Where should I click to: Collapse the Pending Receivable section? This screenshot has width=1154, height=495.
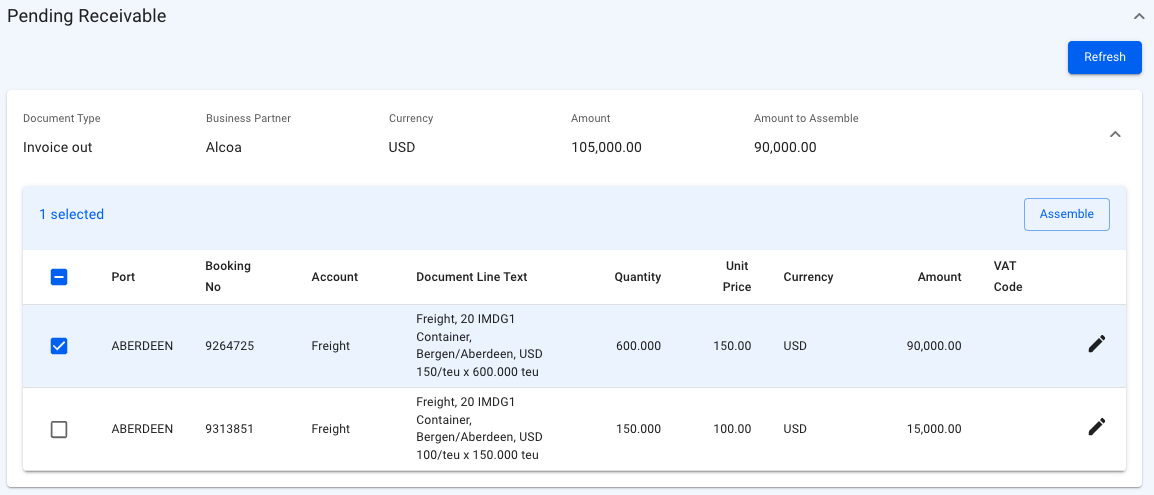click(1138, 17)
